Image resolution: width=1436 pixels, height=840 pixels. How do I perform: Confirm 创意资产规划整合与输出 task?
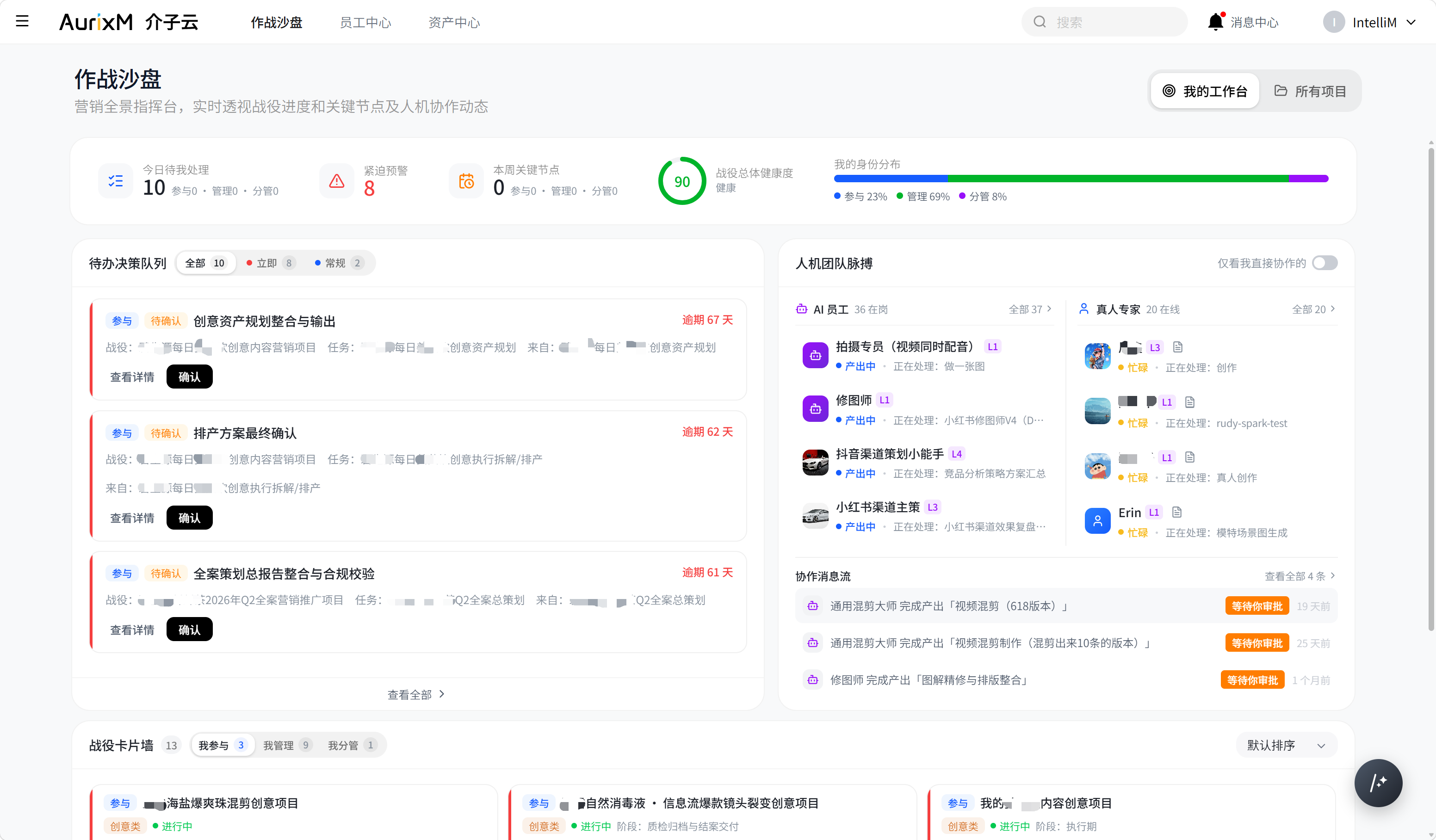tap(189, 377)
